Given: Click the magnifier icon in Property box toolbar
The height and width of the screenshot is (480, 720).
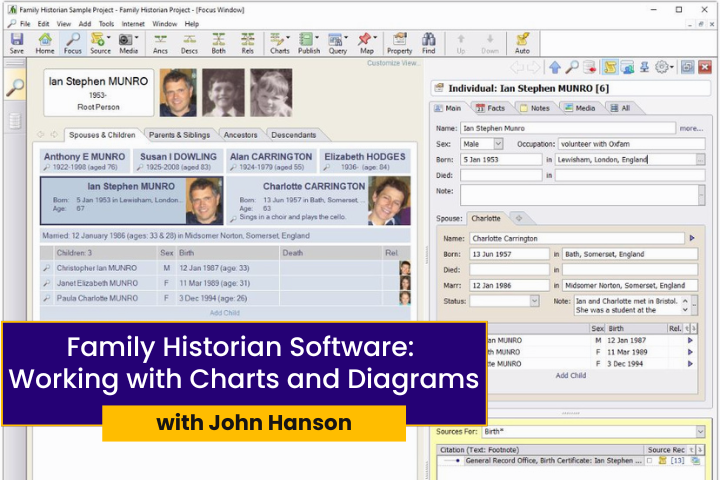Looking at the screenshot, I should click(x=572, y=68).
